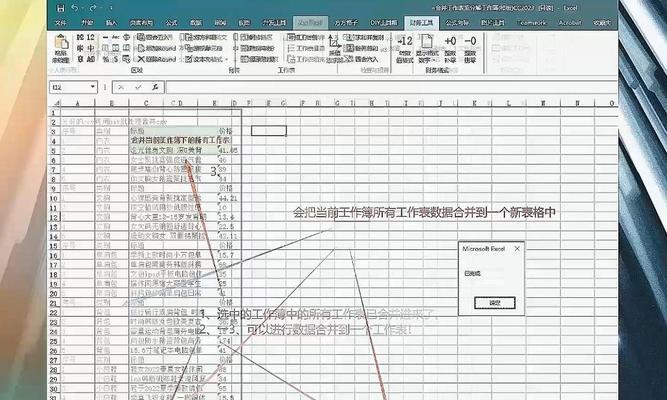The image size is (667, 400).
Task: Click the cell showing 44.21
Action: pos(228,198)
